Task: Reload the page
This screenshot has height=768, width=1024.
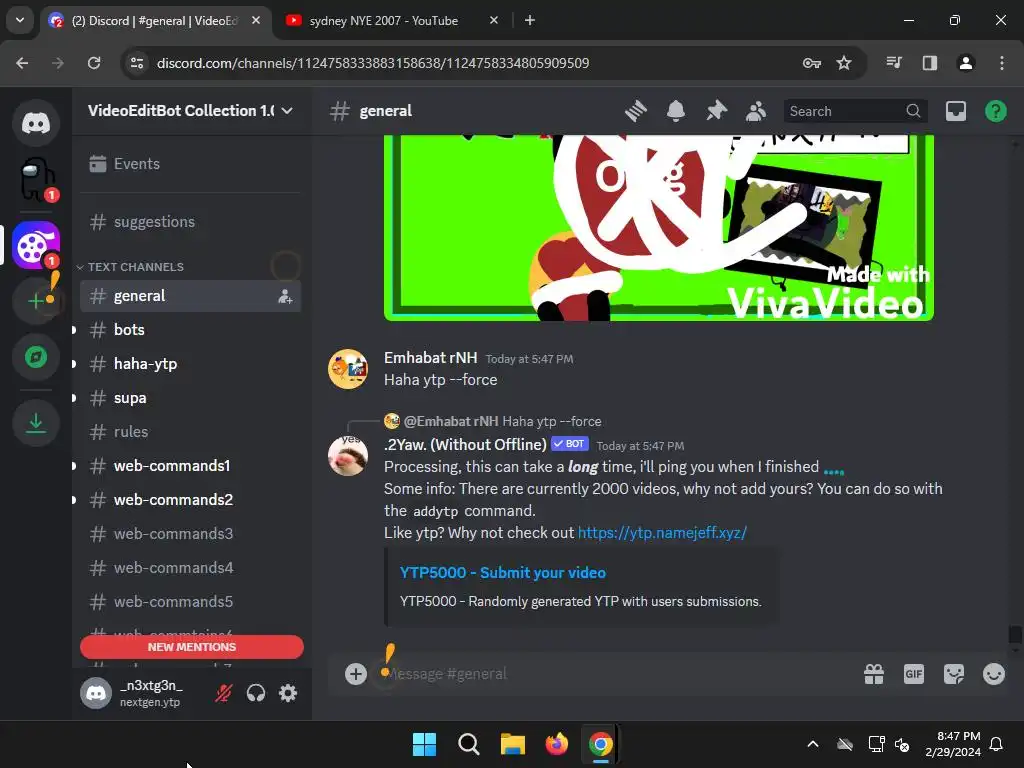Action: [x=94, y=63]
